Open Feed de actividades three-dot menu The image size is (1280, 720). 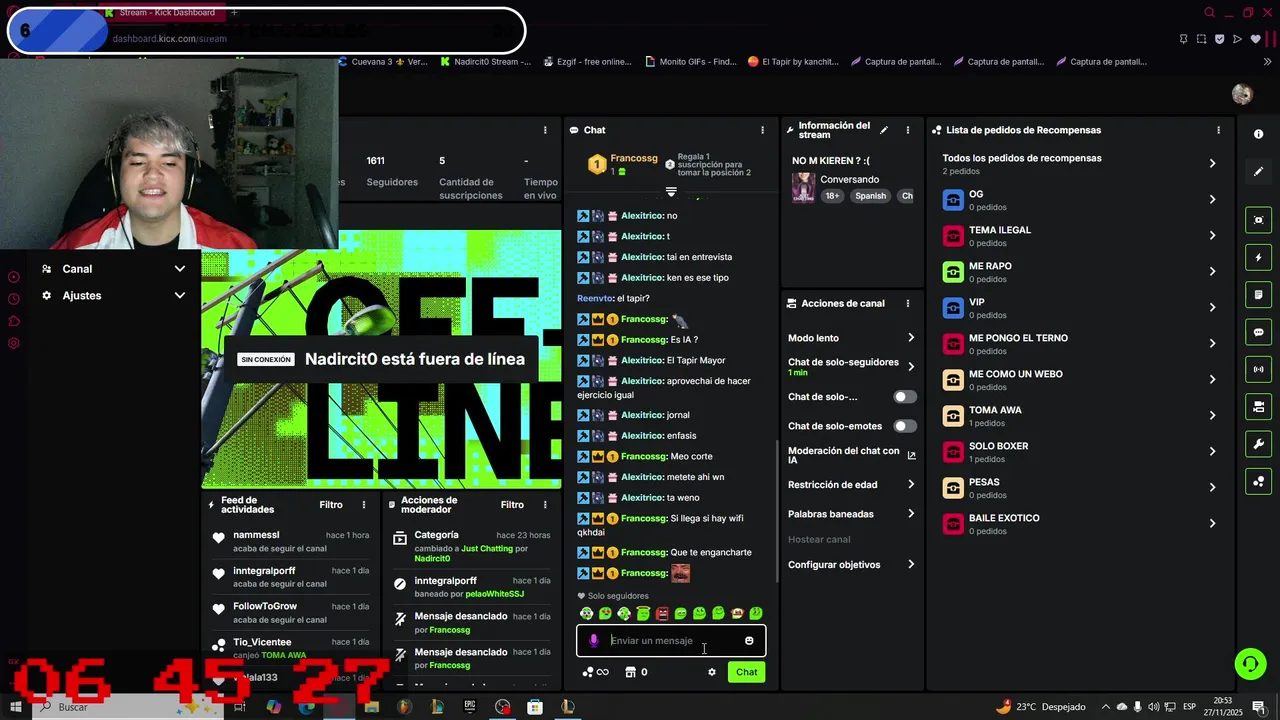coord(364,505)
